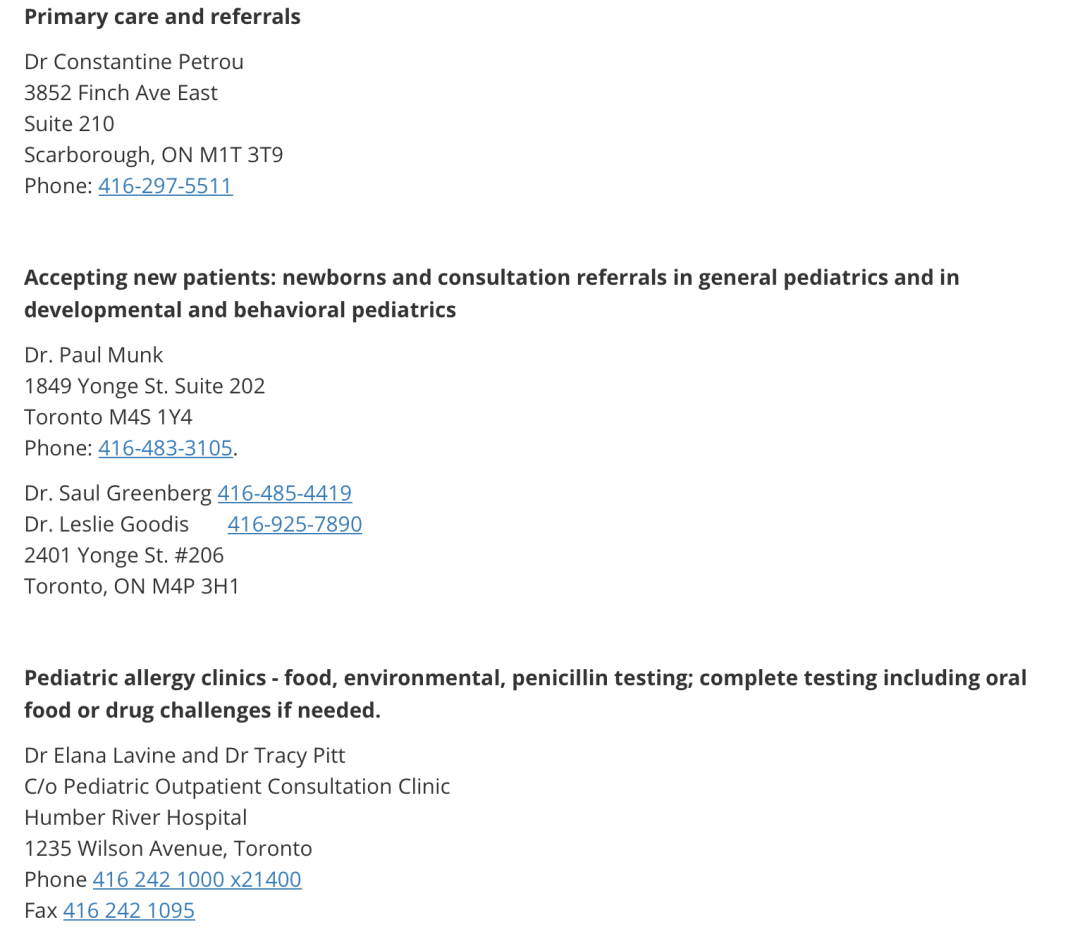
Task: Open the Humber River phone link 416 242 1000 x21400
Action: 197,880
